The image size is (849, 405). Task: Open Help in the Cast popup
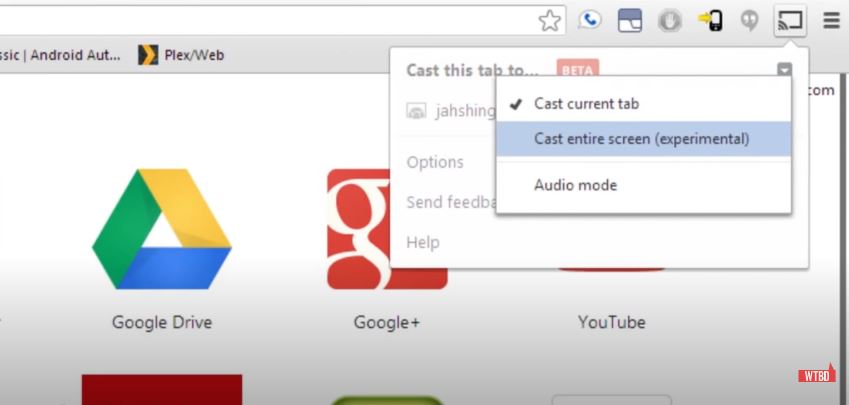422,242
